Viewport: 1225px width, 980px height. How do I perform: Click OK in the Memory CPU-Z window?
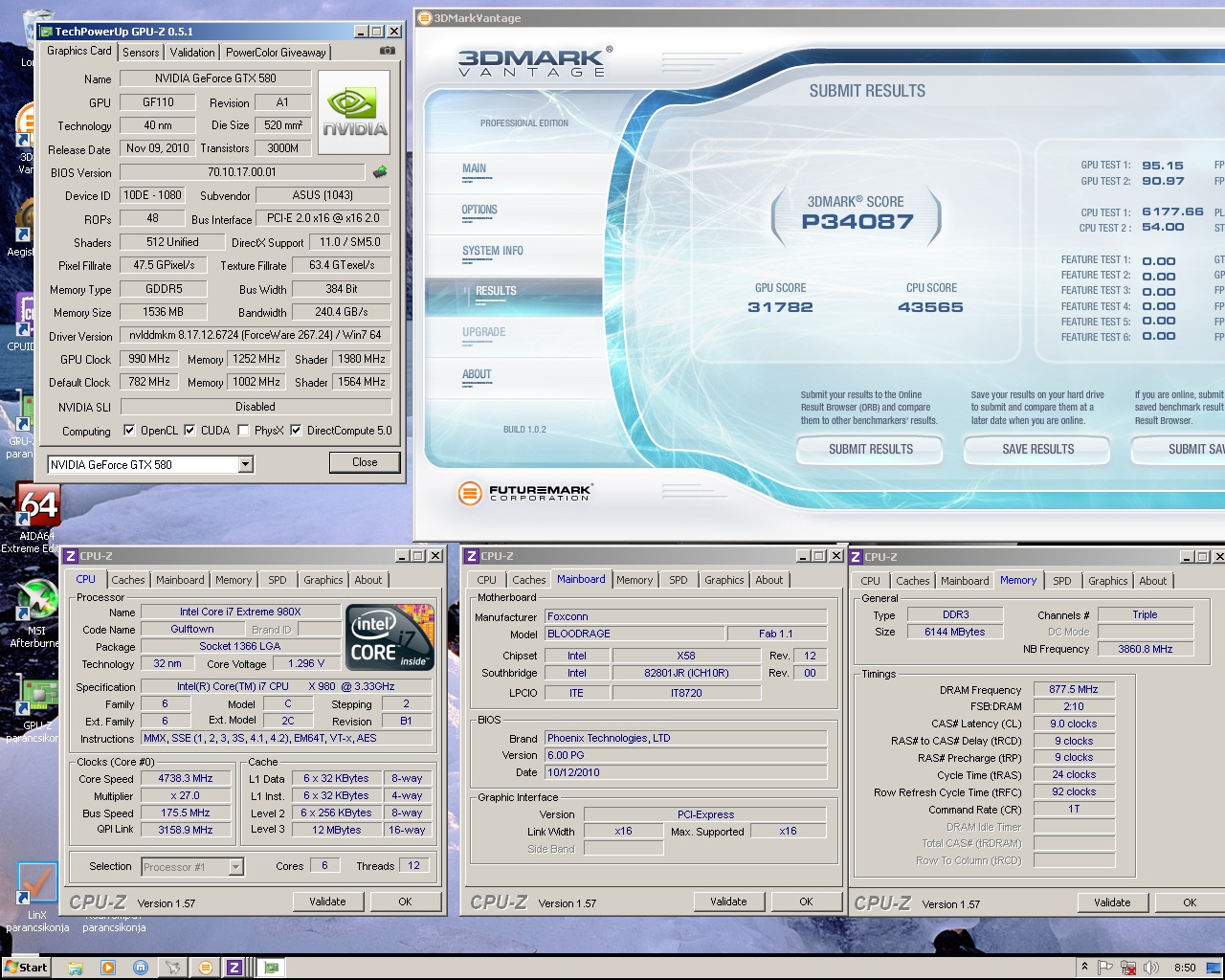tap(1190, 902)
